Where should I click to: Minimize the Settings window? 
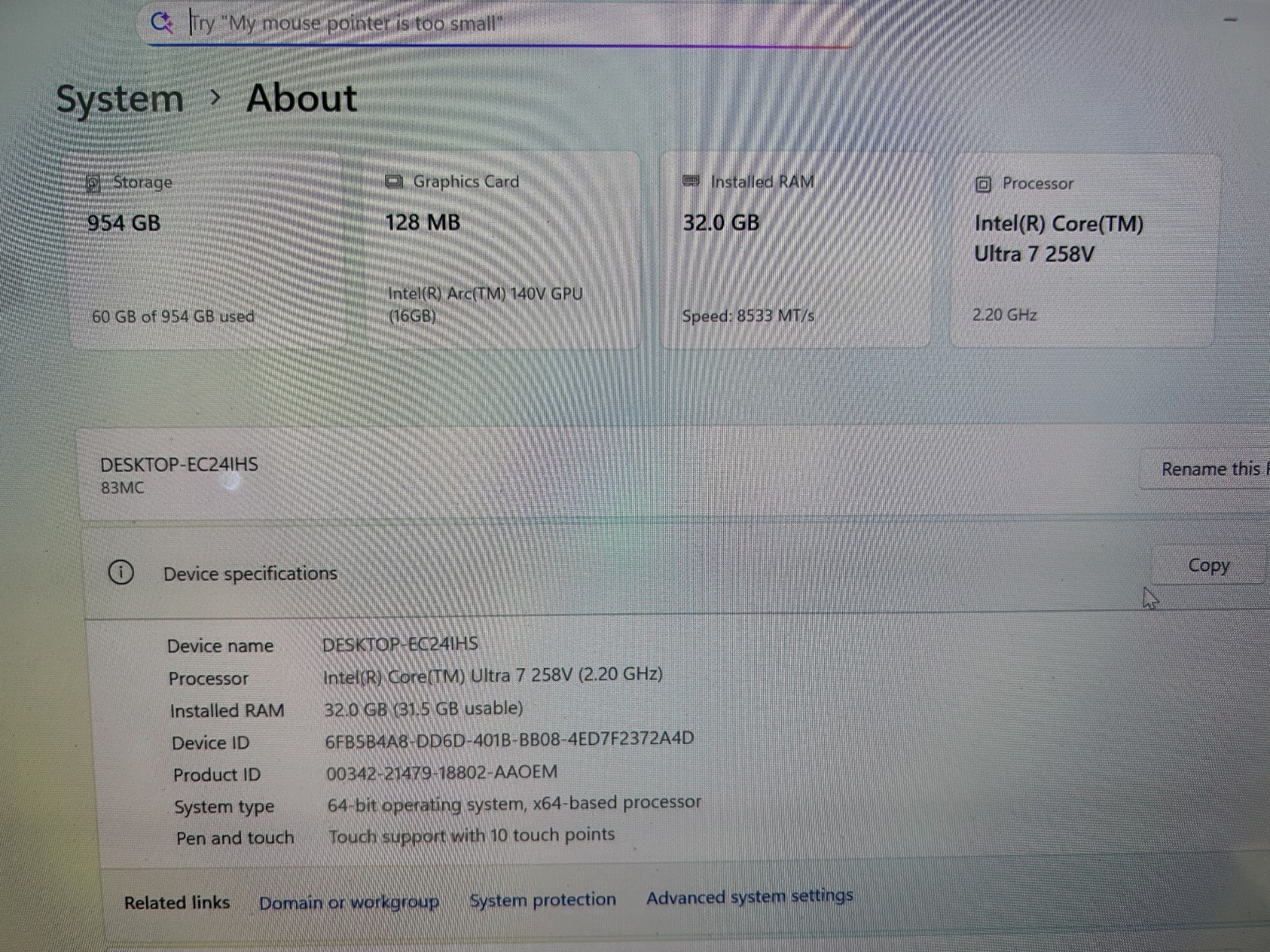[x=1231, y=19]
